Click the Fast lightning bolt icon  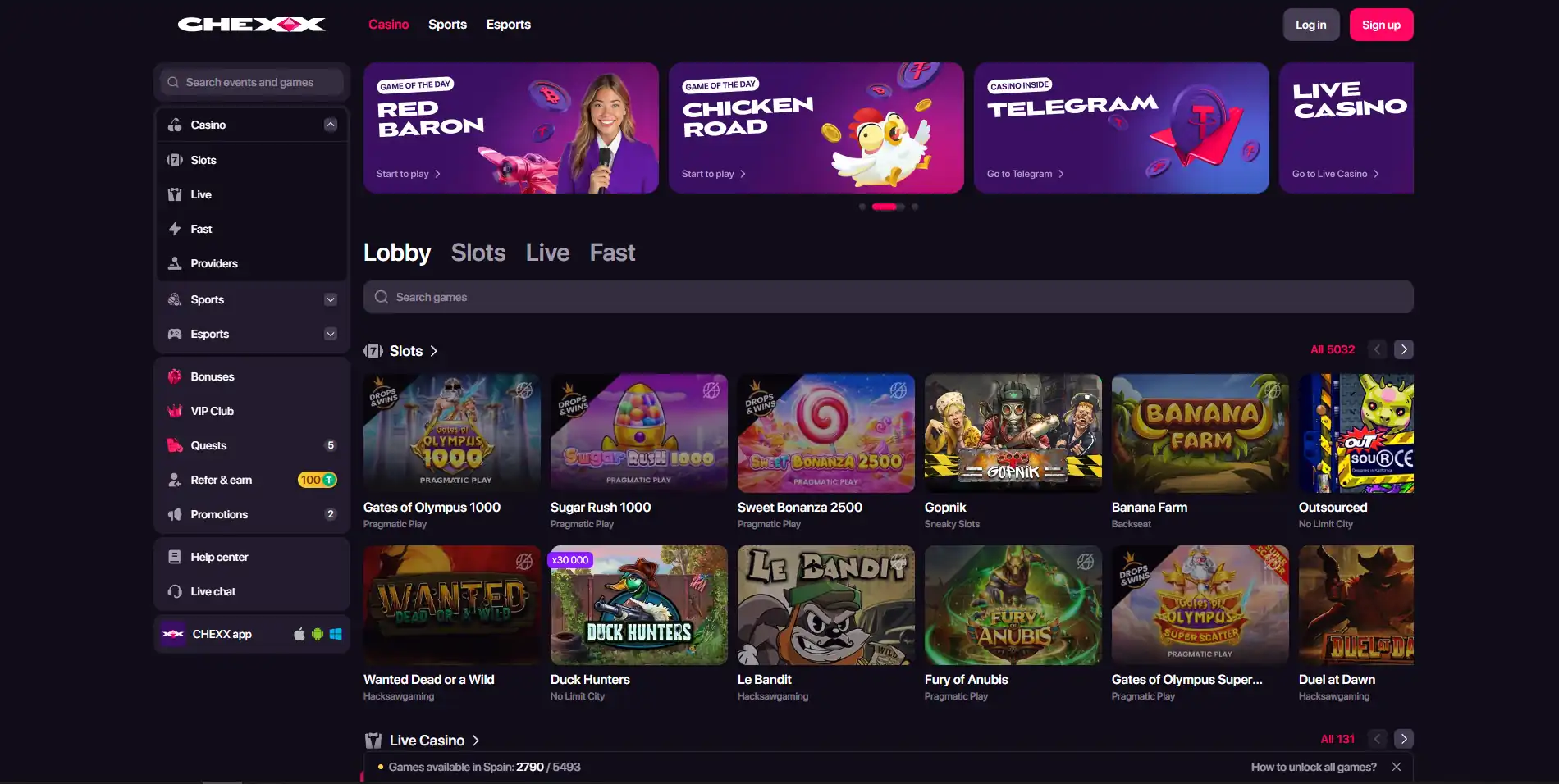point(175,229)
